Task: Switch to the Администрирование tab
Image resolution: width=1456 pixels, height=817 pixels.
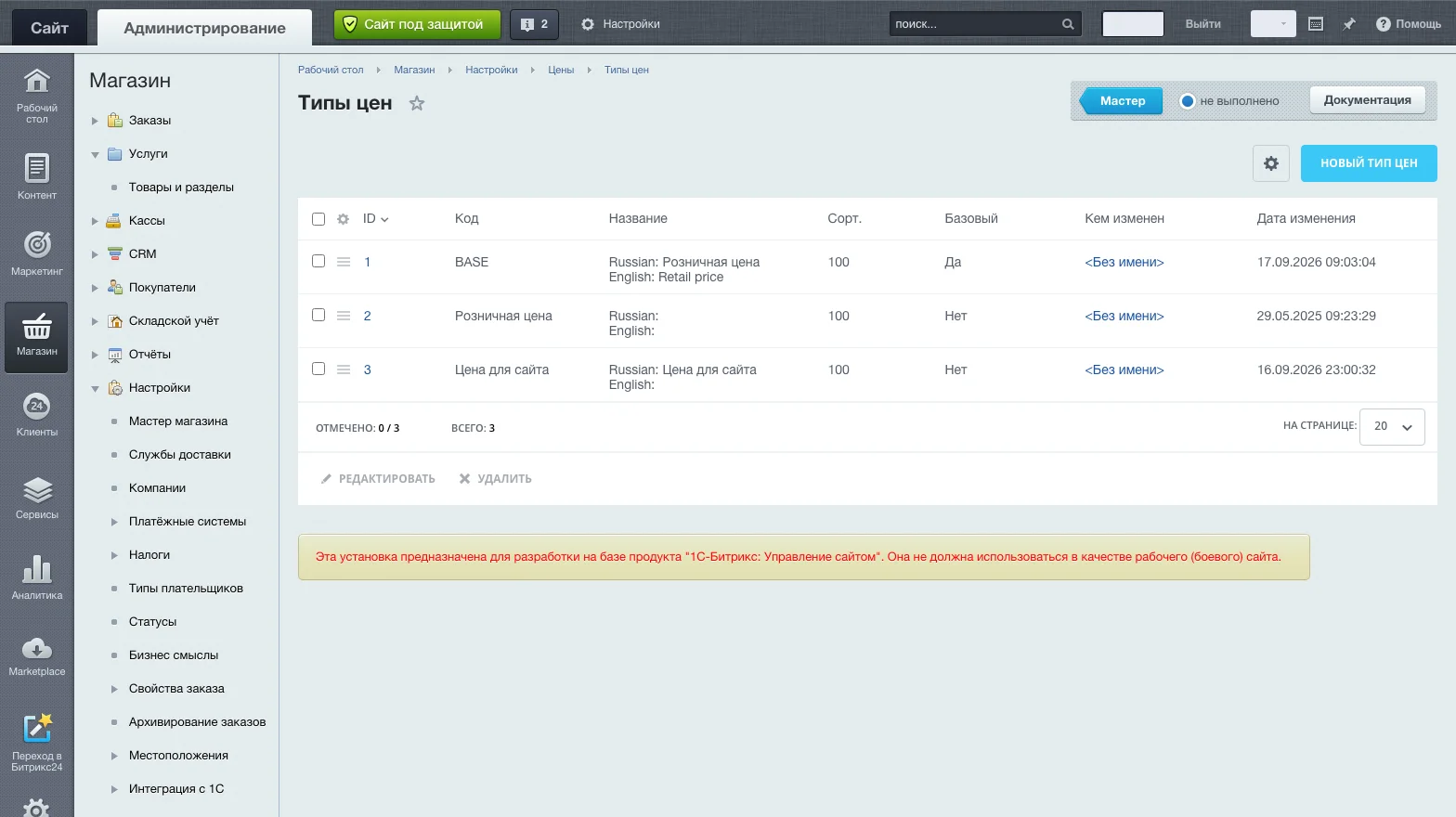Action: tap(204, 28)
